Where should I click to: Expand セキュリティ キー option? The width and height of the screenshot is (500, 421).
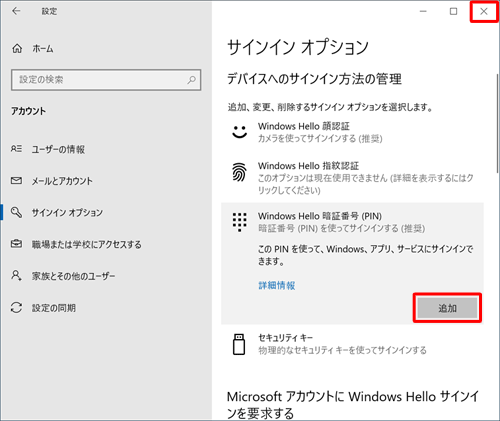[352, 344]
